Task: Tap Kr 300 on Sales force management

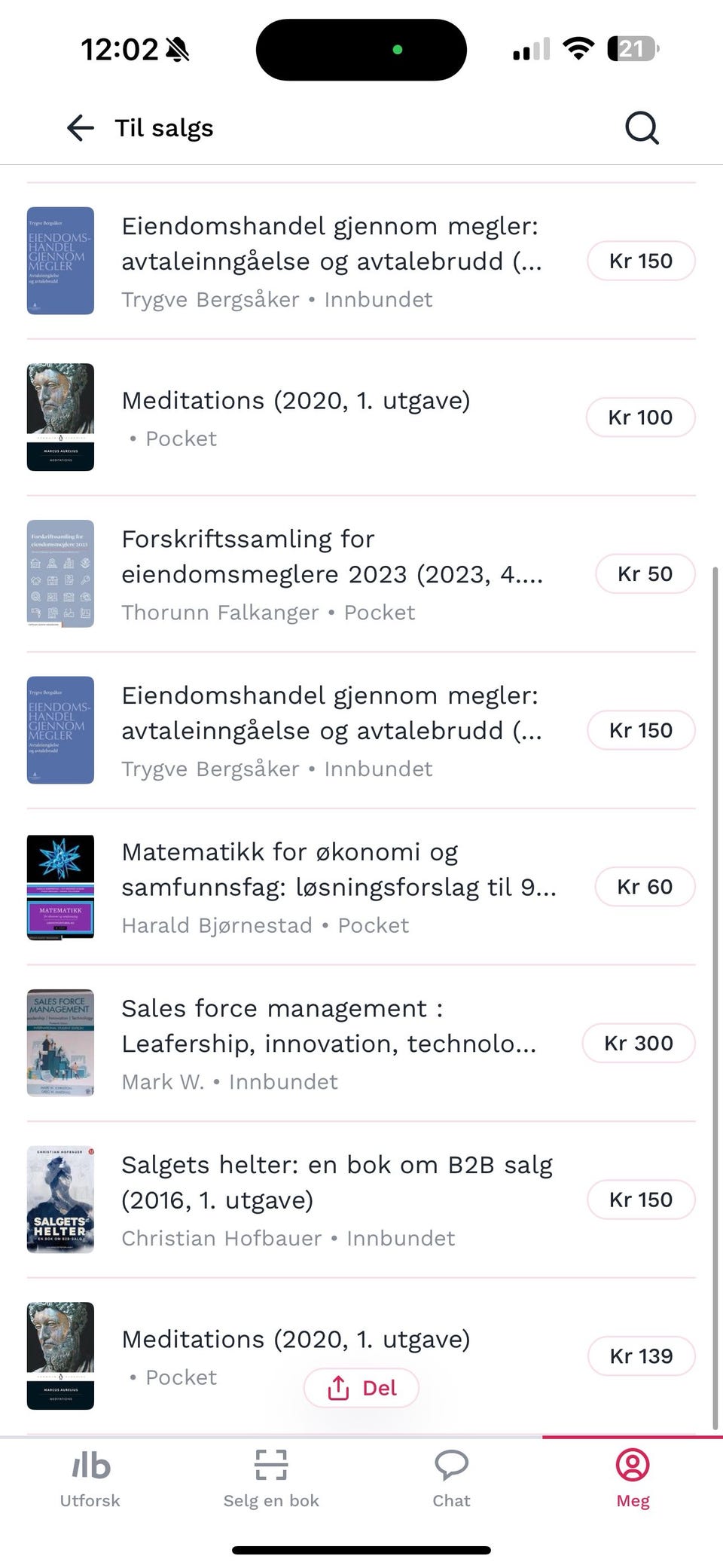Action: point(639,1044)
